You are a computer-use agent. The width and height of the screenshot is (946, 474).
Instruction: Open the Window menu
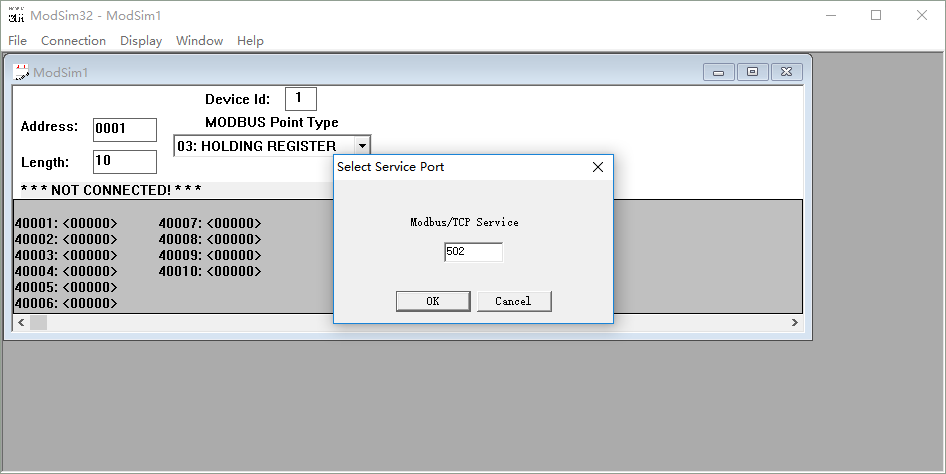(199, 41)
